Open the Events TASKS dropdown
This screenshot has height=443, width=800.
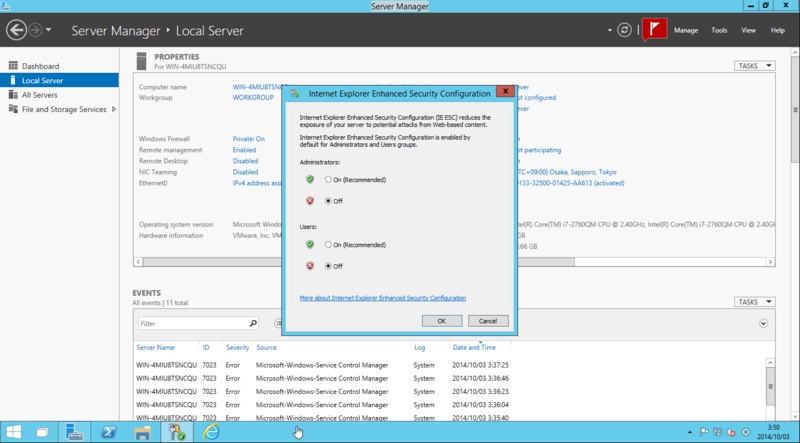pyautogui.click(x=755, y=302)
